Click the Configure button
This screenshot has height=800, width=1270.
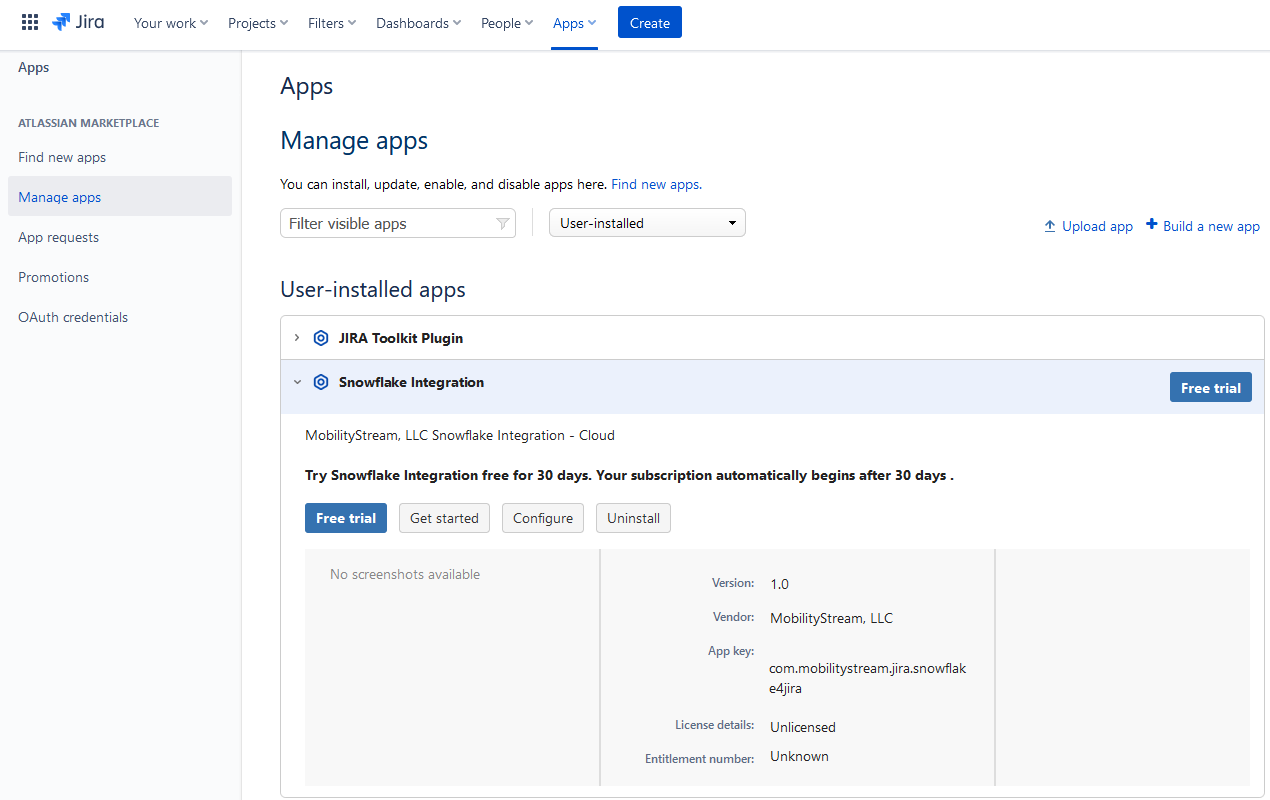point(543,518)
